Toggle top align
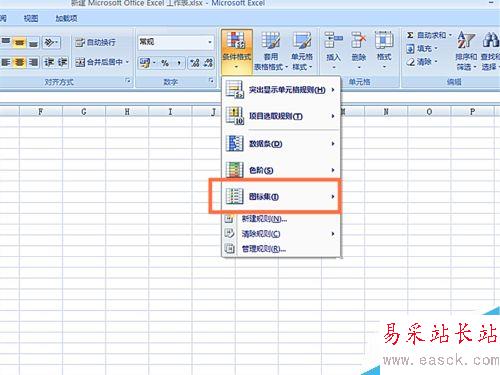 click(x=6, y=42)
